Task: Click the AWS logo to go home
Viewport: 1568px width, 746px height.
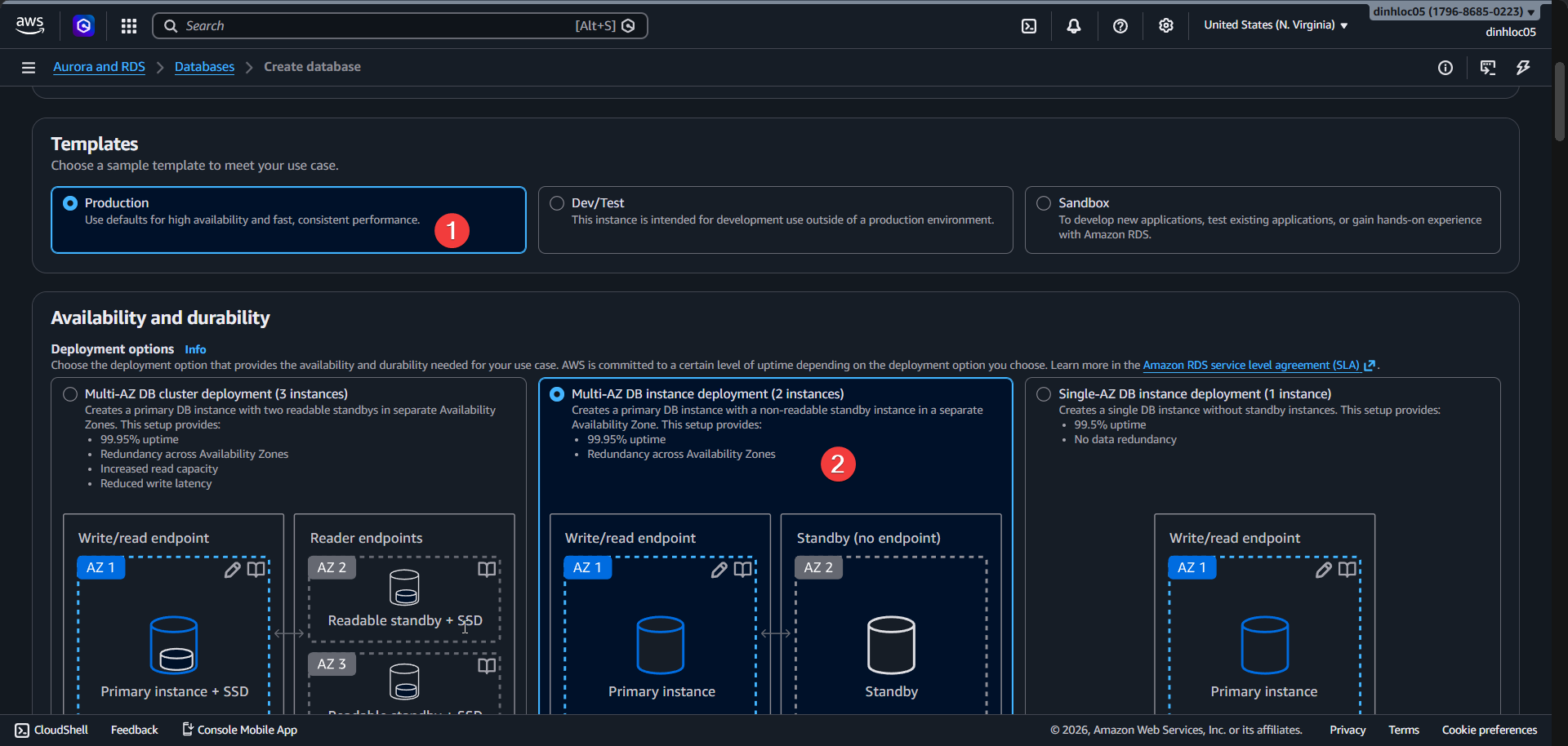Action: [29, 25]
